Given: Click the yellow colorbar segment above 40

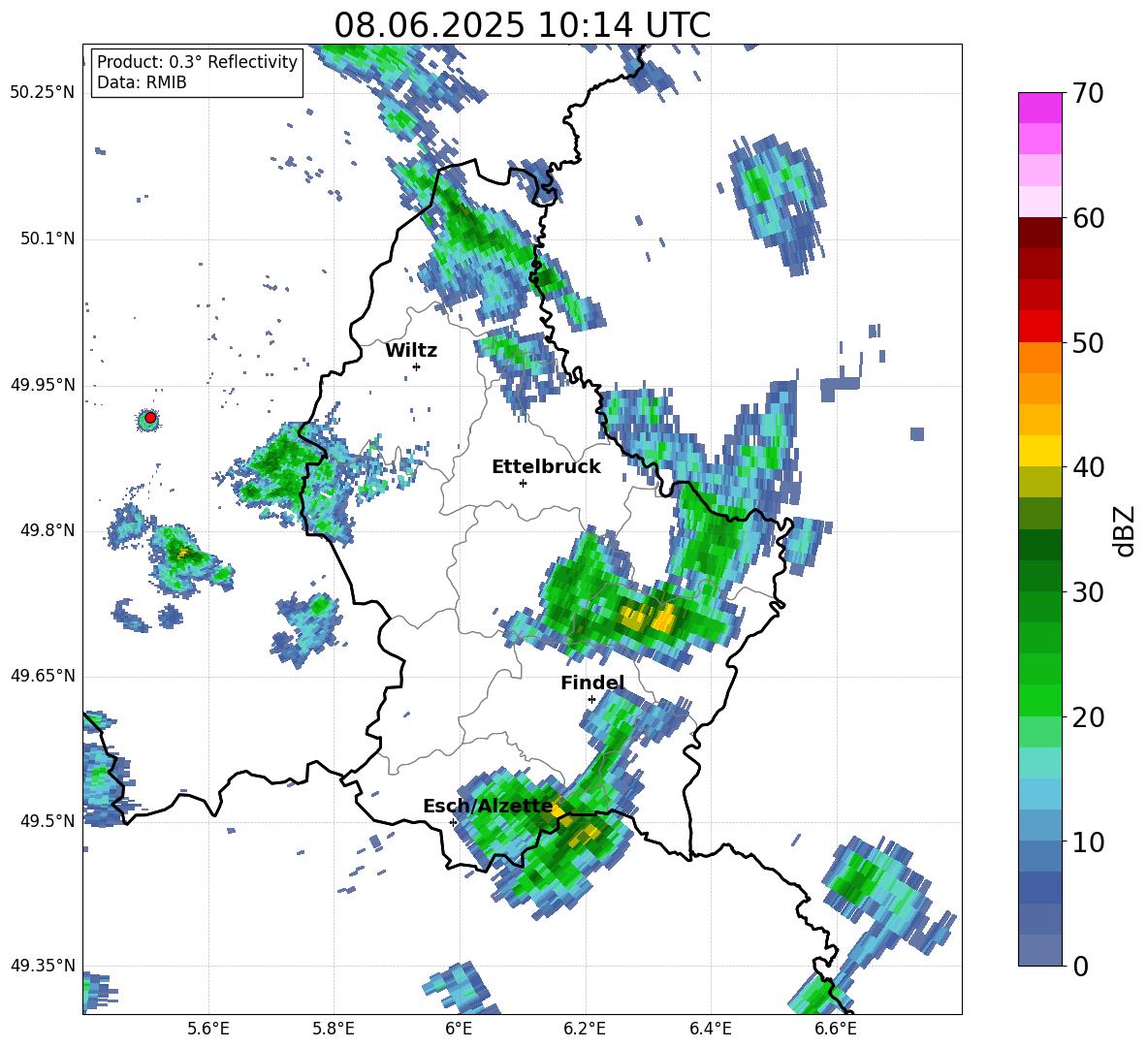Looking at the screenshot, I should coord(1039,451).
